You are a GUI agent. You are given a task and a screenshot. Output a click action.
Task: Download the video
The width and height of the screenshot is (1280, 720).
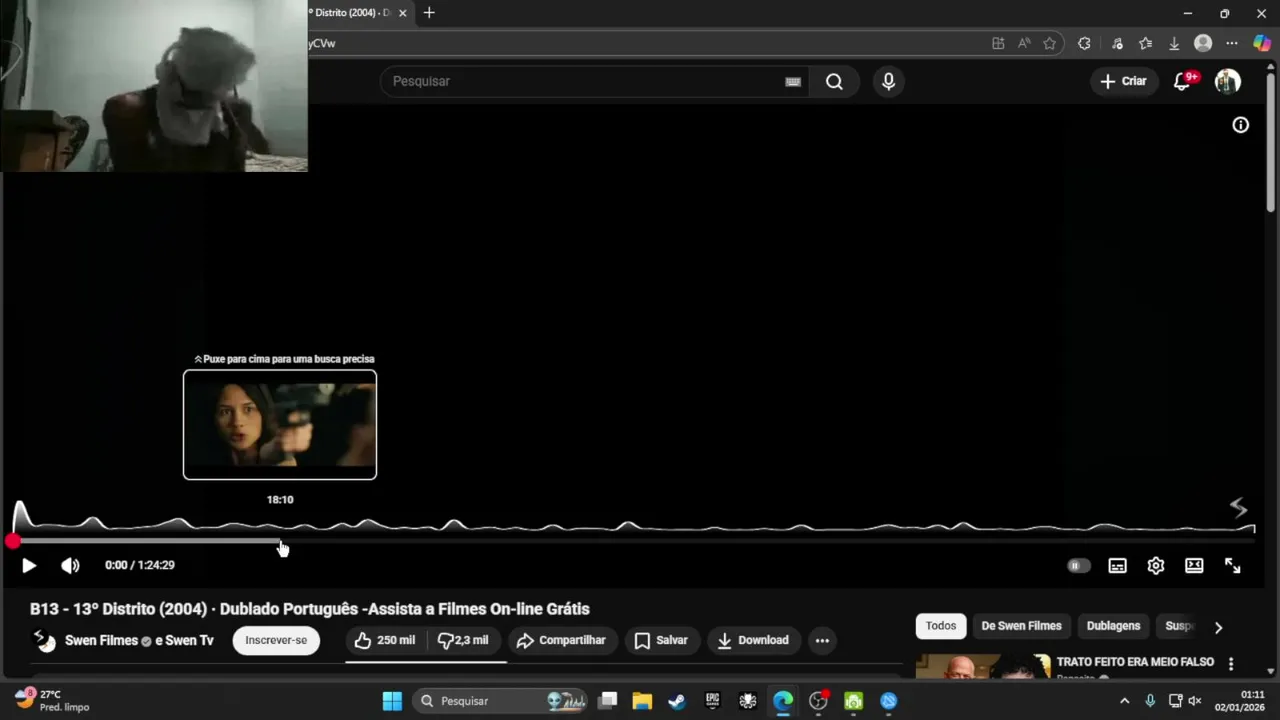753,640
